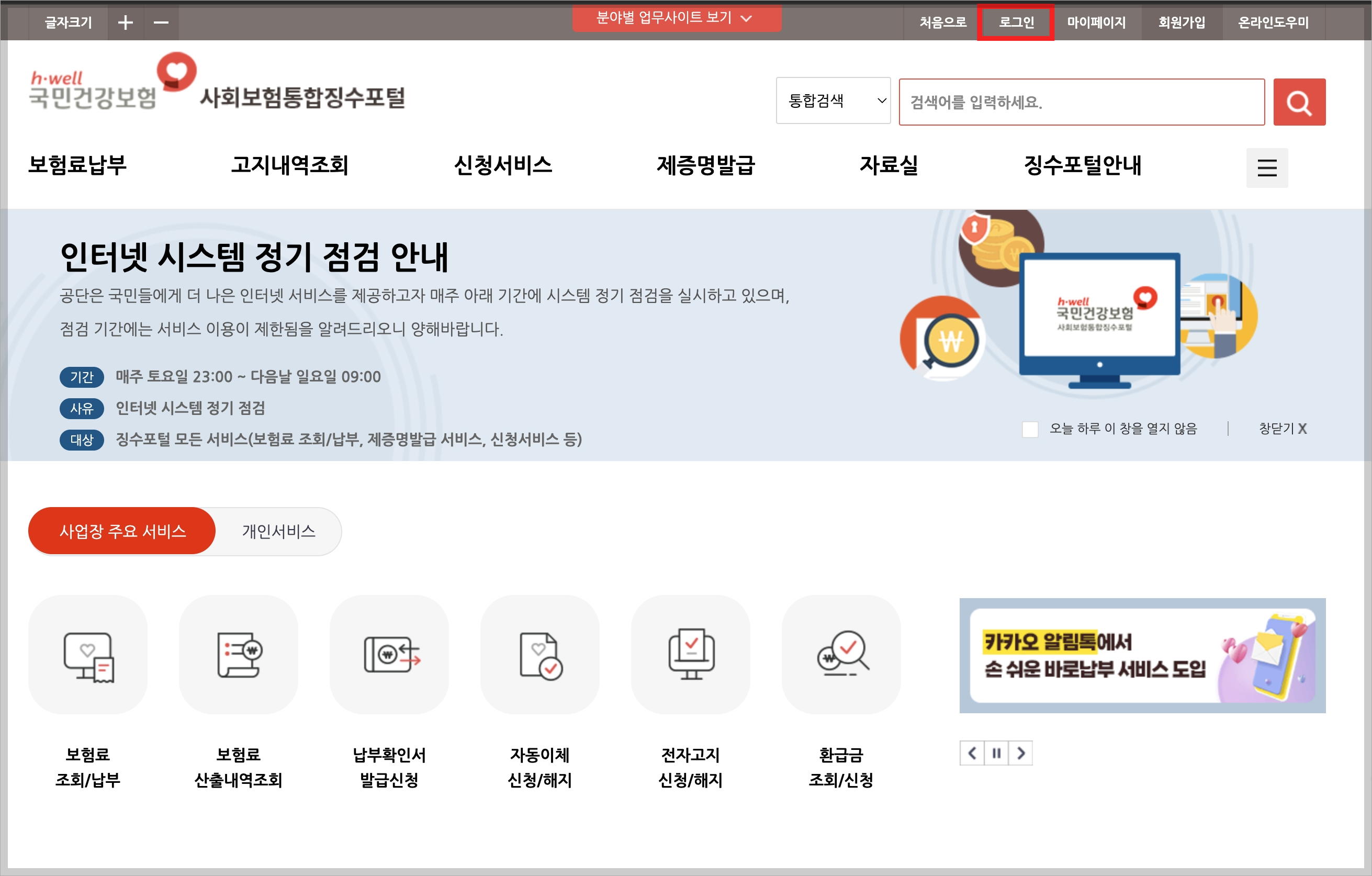The height and width of the screenshot is (876, 1372).
Task: Click the search keyword input field
Action: point(1081,102)
